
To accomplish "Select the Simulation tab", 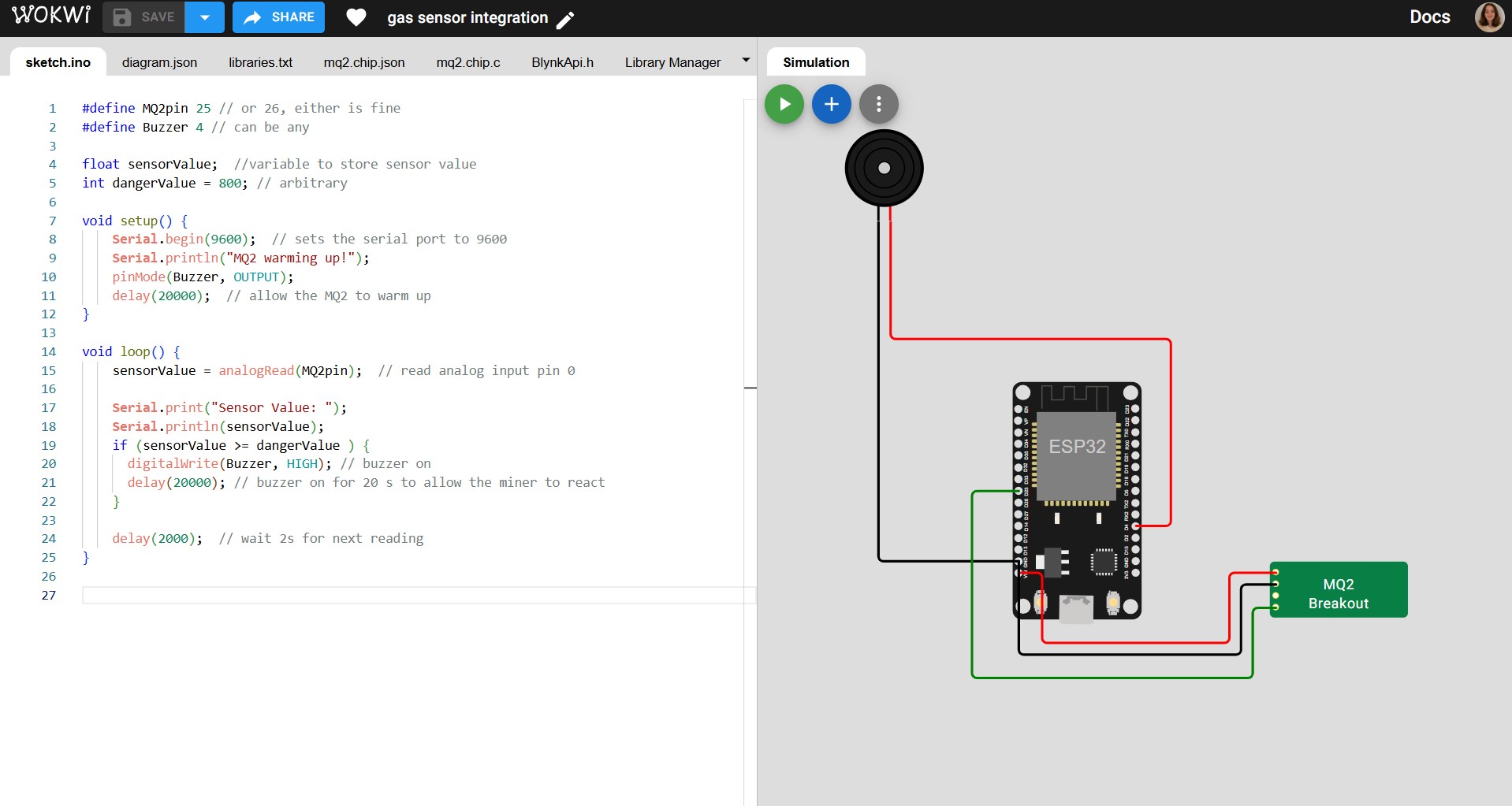I will click(x=816, y=62).
